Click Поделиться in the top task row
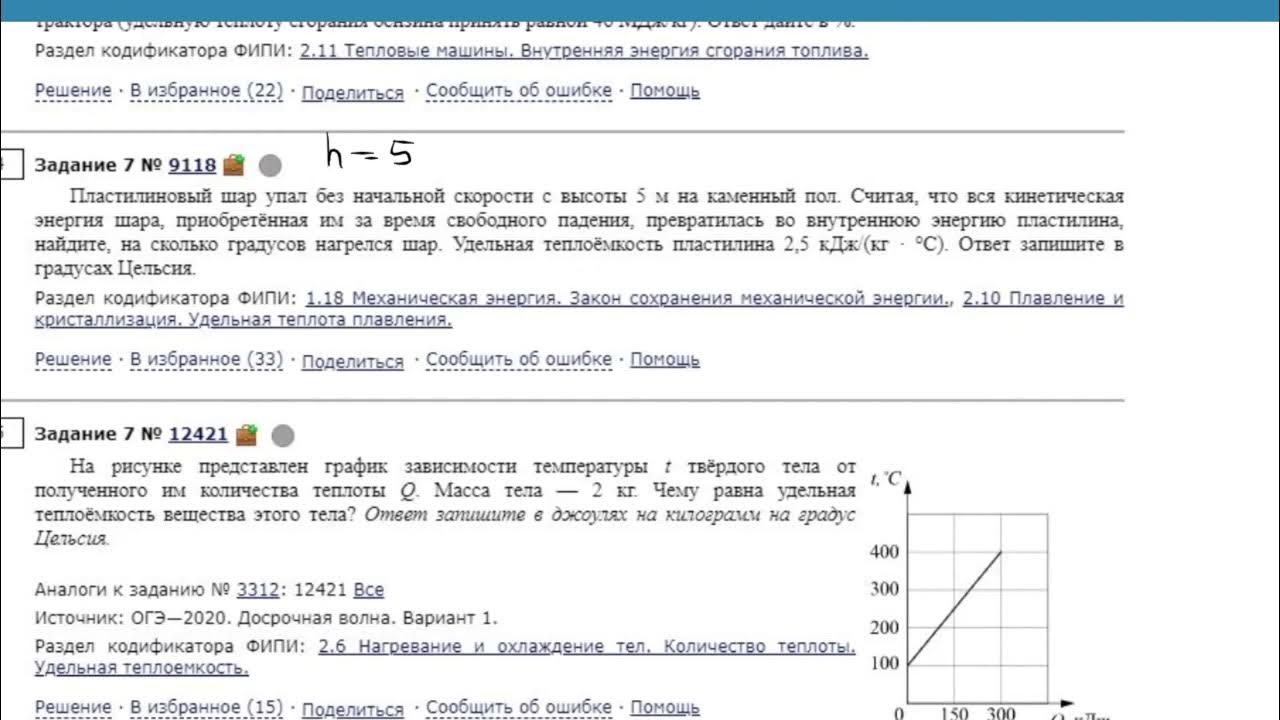Screen dimensions: 1280x720 click(353, 92)
